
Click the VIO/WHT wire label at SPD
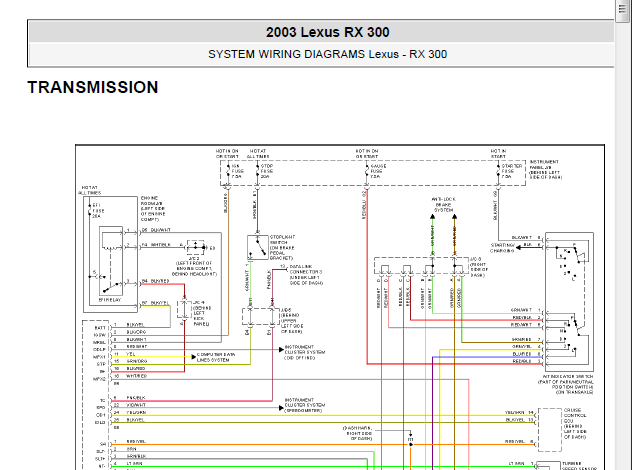tap(136, 405)
